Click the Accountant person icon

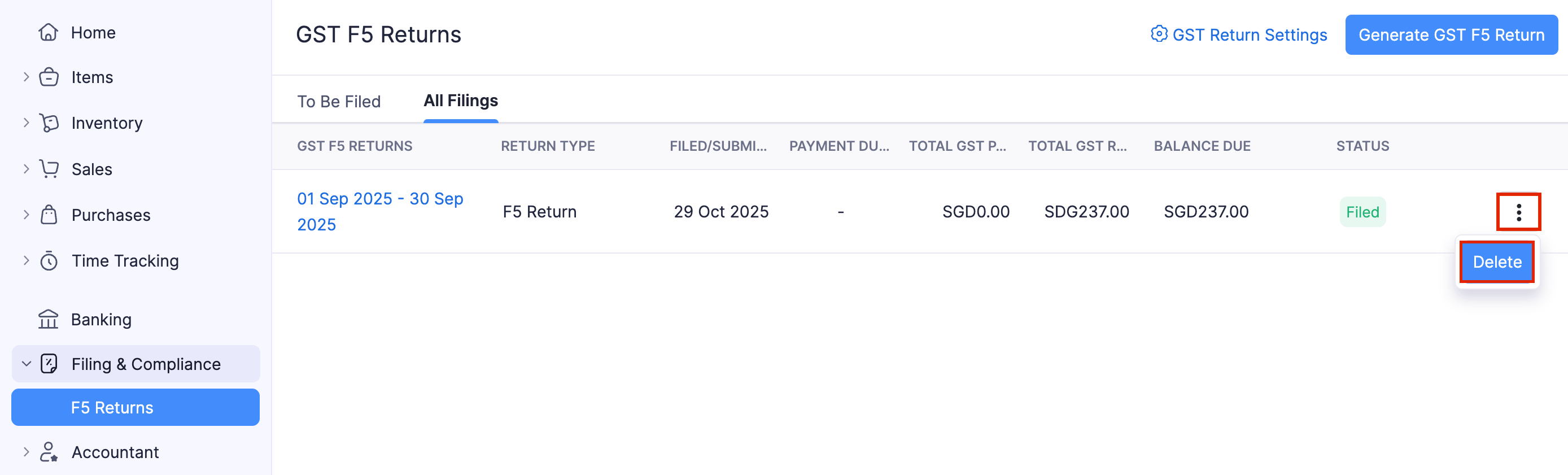pos(49,452)
